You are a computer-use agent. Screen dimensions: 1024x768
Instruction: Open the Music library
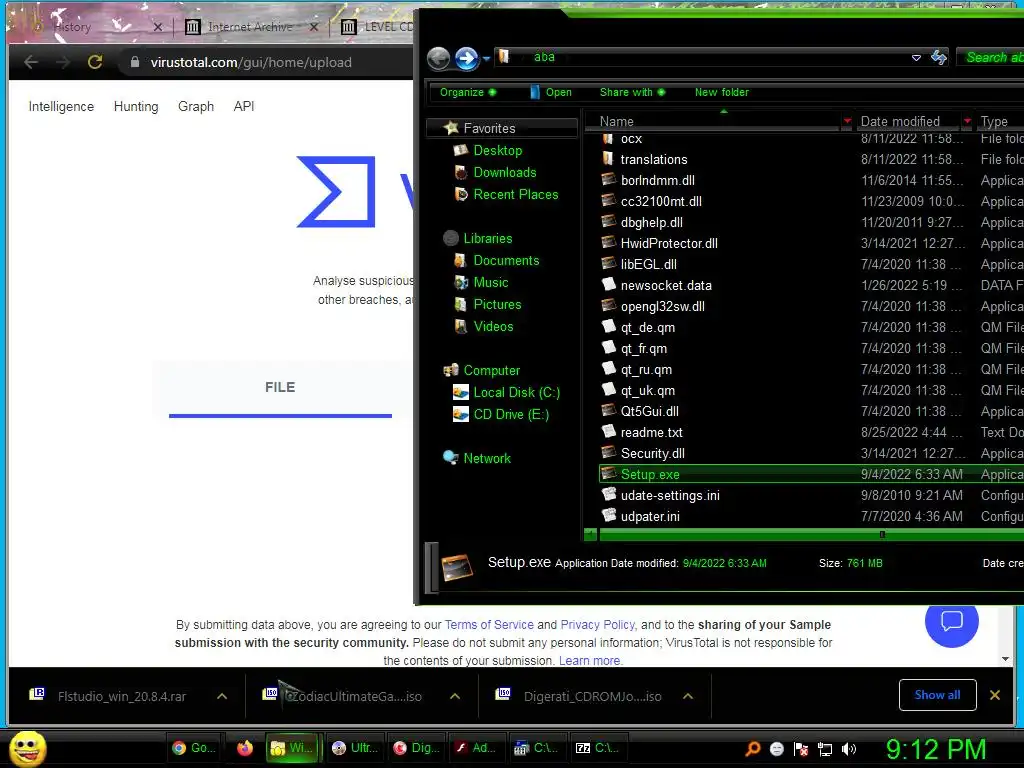coord(490,283)
